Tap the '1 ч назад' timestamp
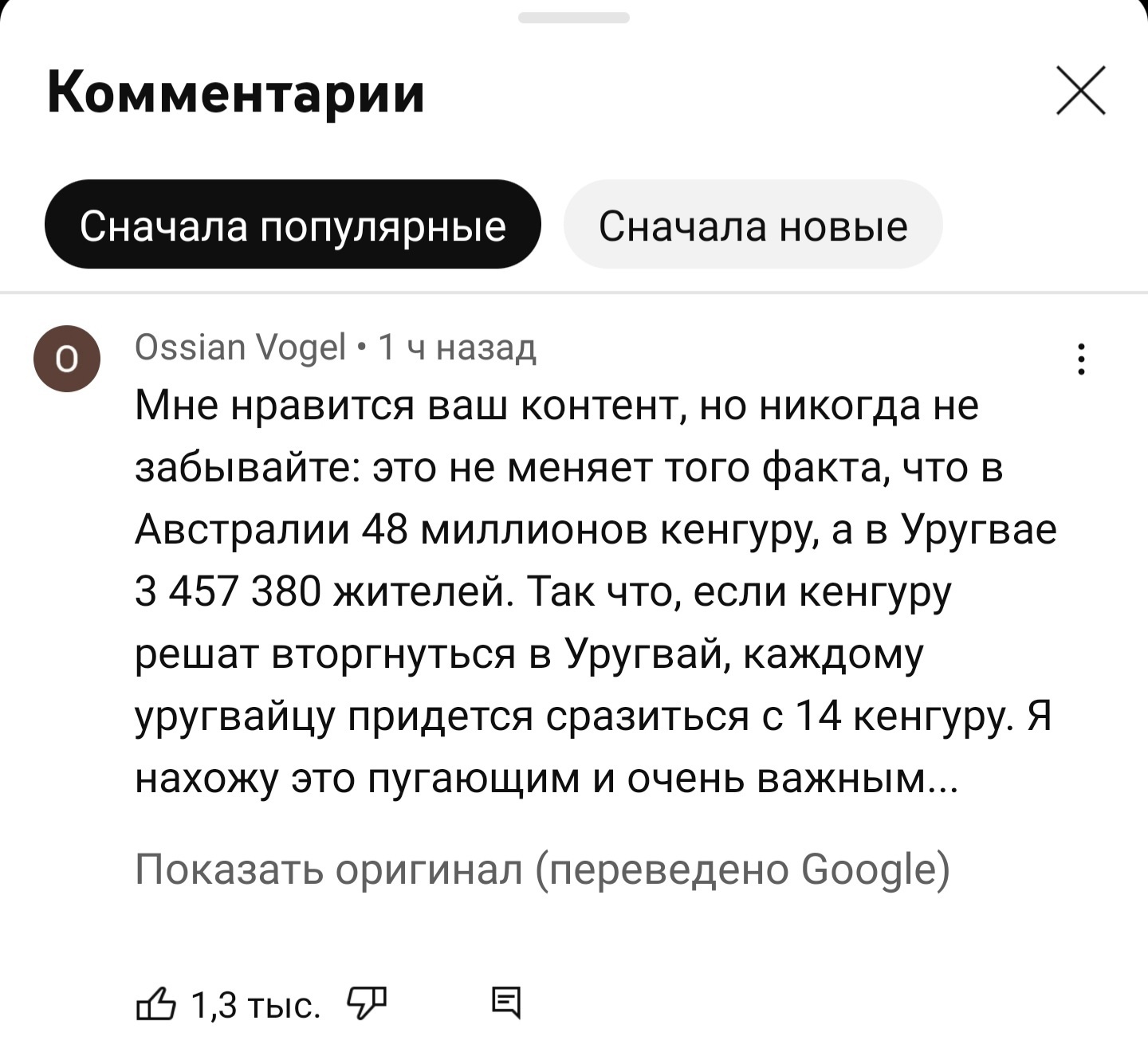This screenshot has width=1148, height=1056. point(457,347)
